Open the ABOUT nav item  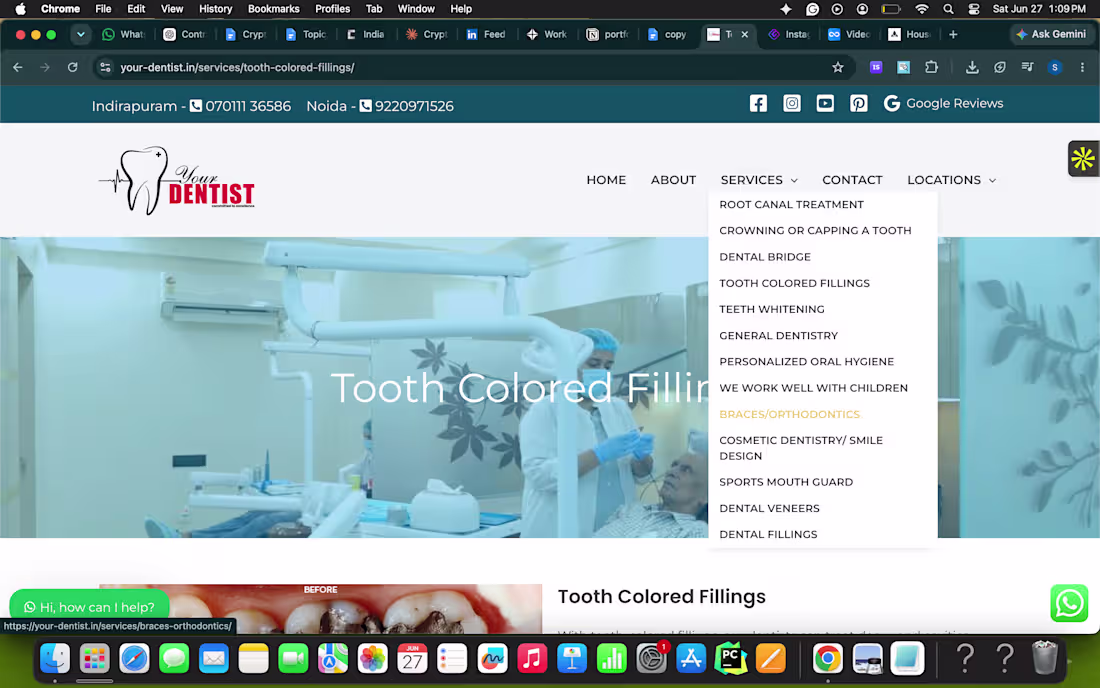(673, 180)
